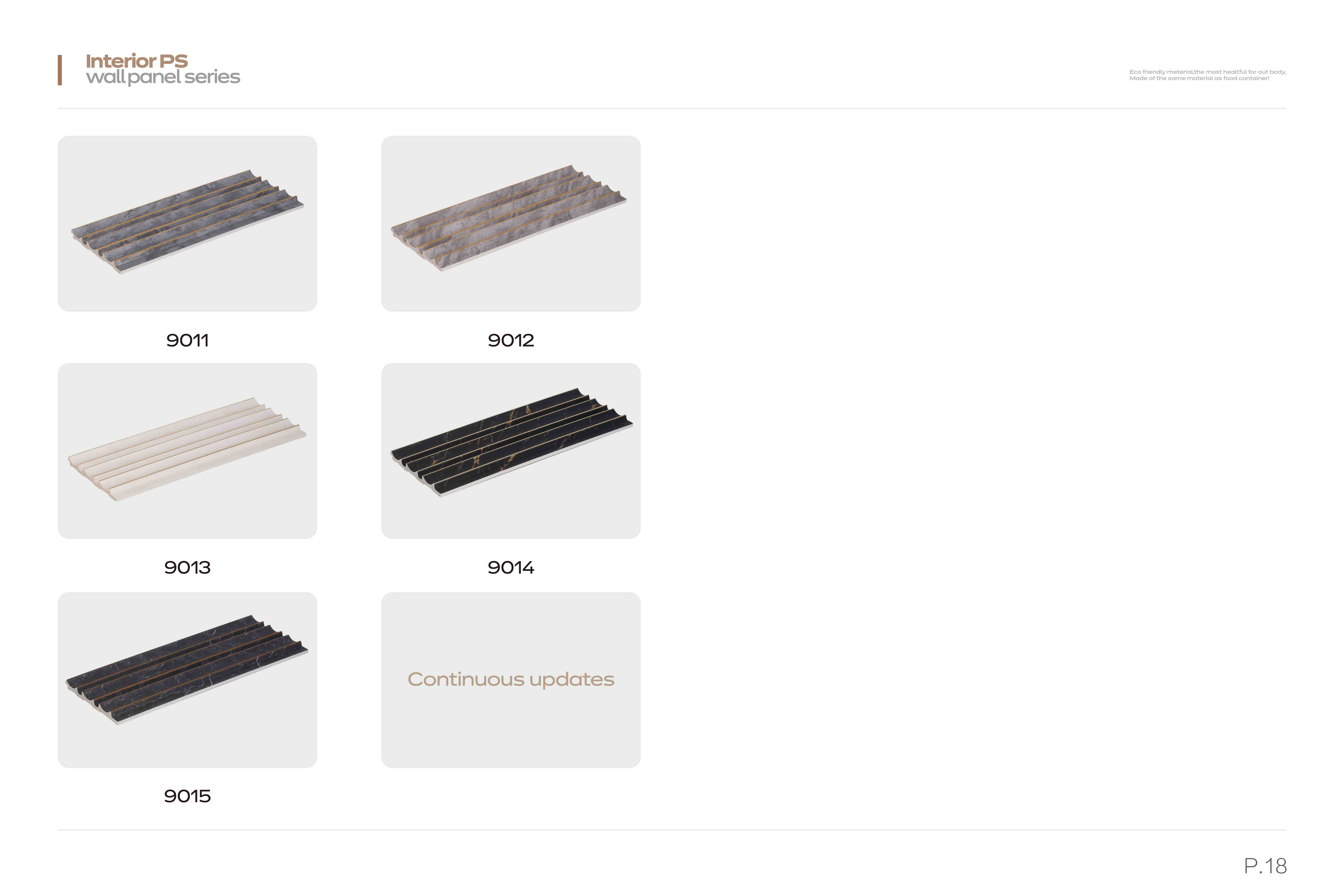Select the 9011 grey marble panel image
This screenshot has width=1344, height=896.
[187, 223]
